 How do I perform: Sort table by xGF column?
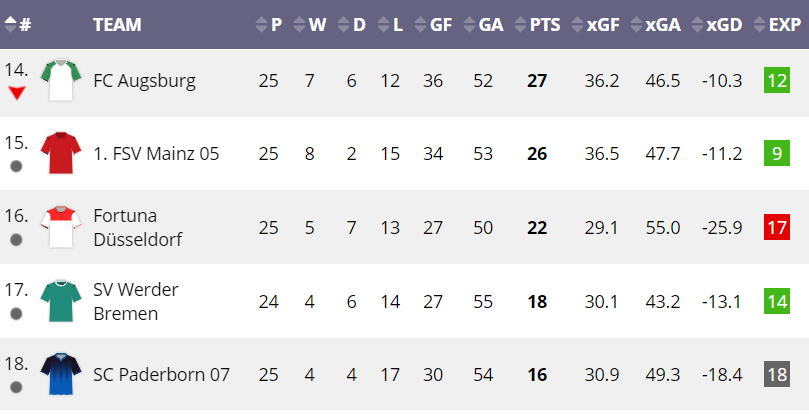(596, 24)
